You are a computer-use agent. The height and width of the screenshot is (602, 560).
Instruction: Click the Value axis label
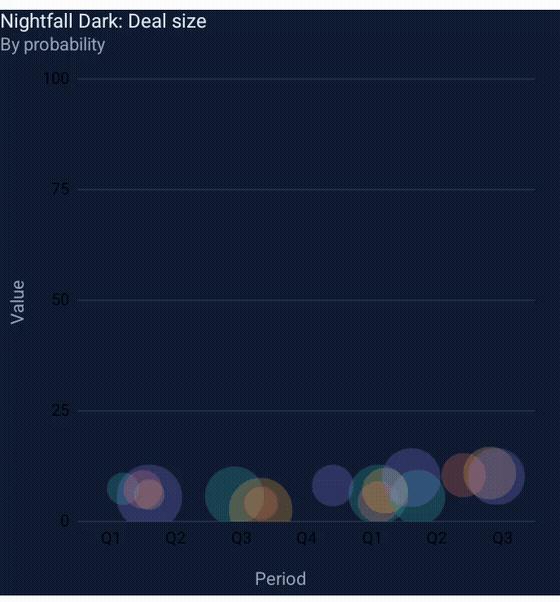point(18,303)
